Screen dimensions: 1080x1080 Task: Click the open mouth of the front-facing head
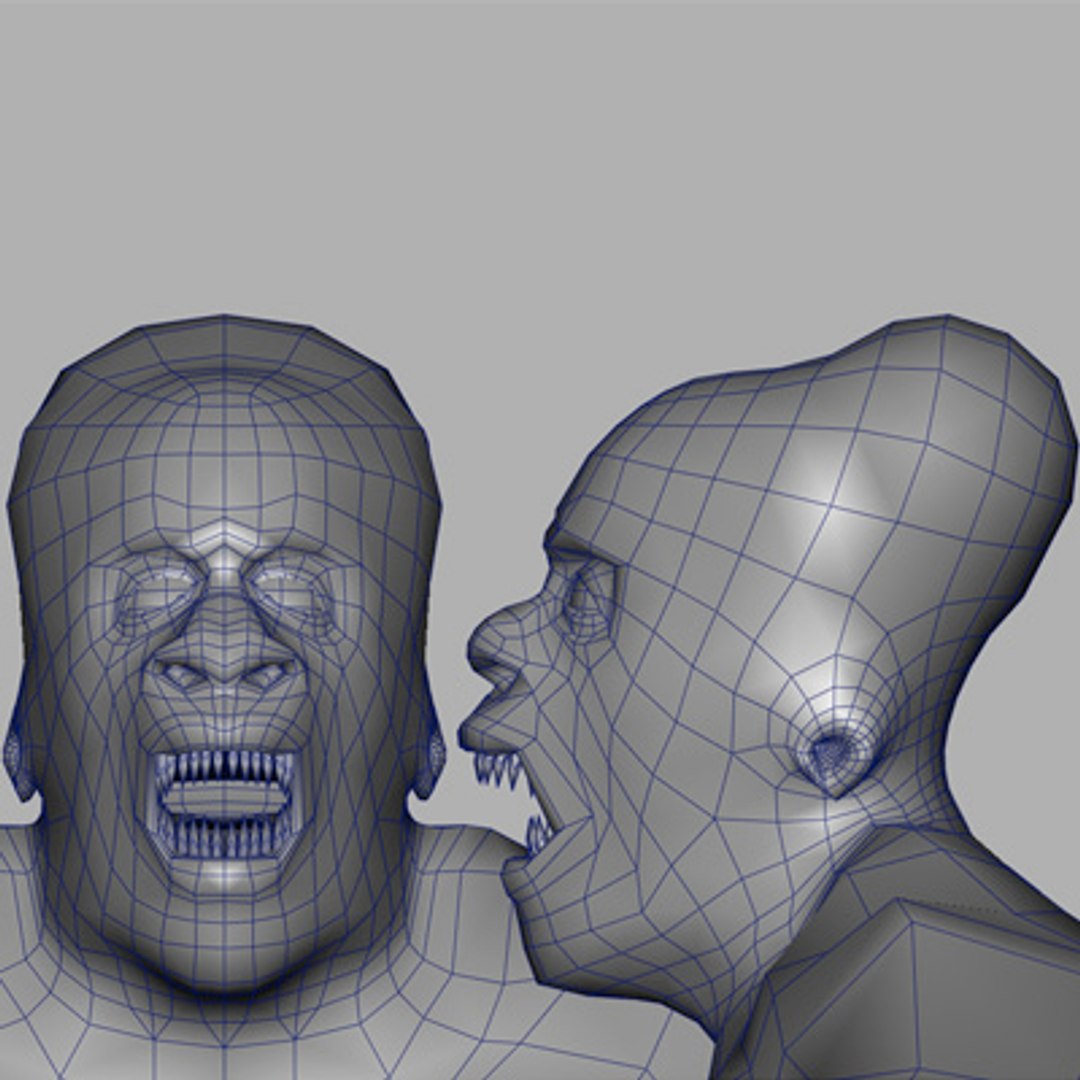(225, 806)
